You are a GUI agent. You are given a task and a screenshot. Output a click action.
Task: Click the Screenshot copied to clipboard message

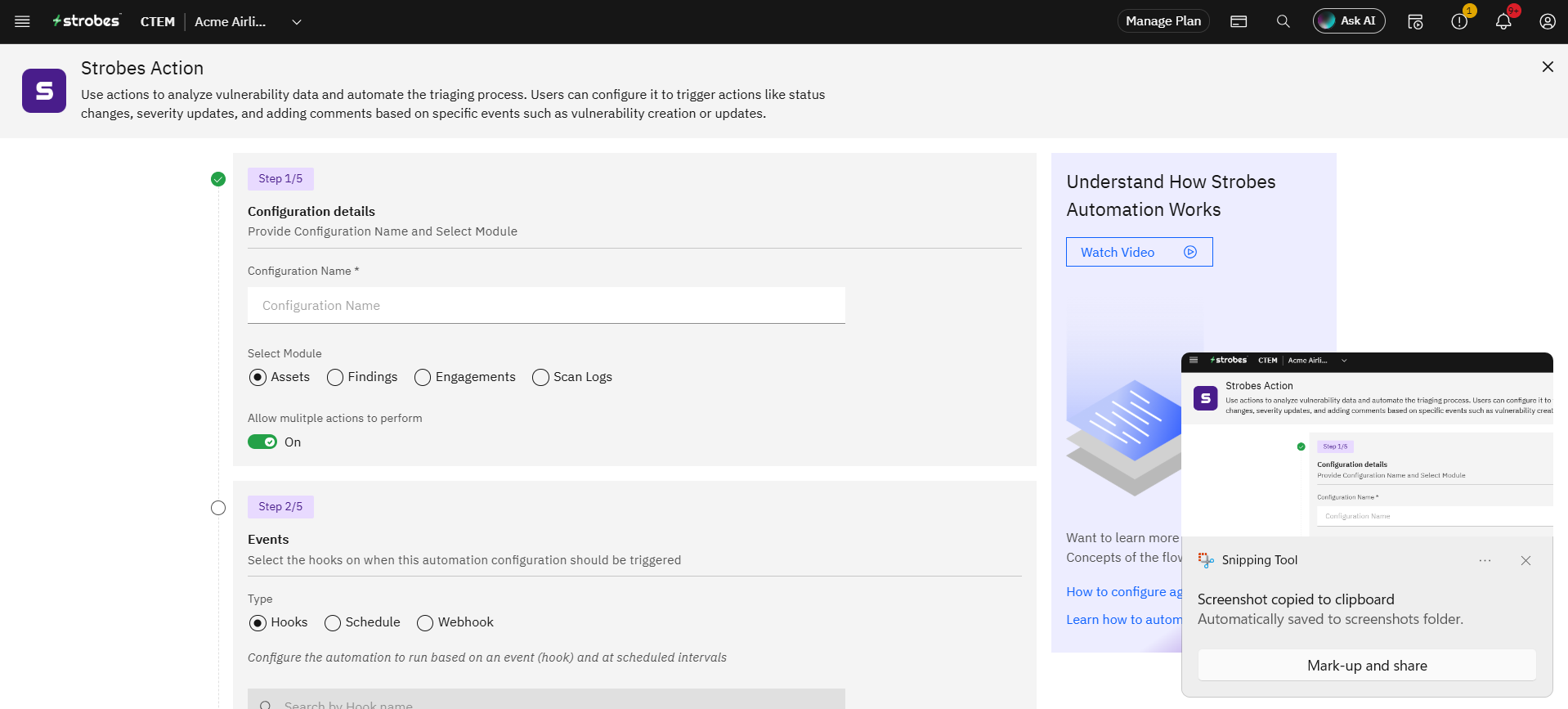tap(1296, 599)
